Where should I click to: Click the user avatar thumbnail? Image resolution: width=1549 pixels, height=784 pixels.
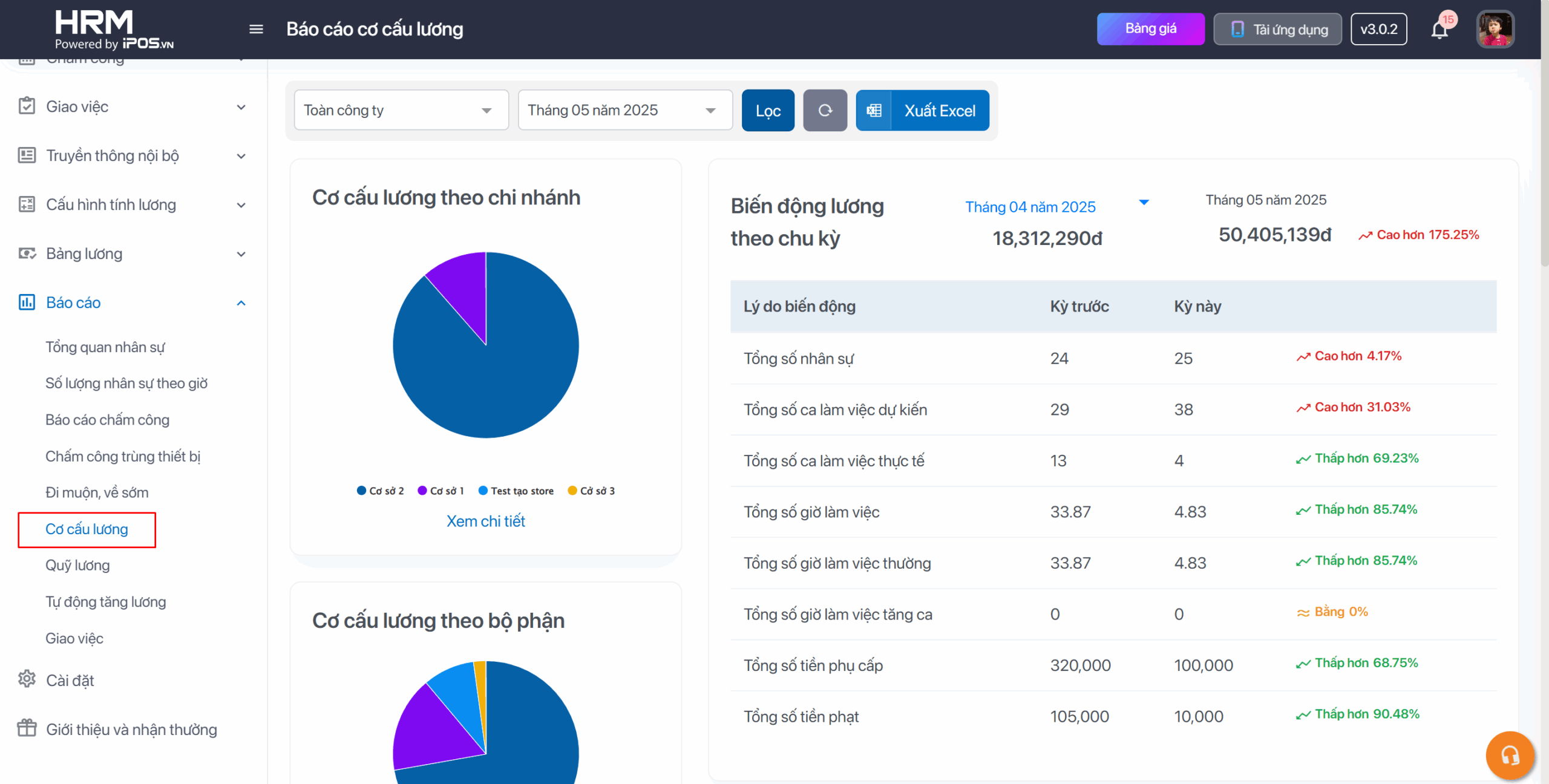coord(1495,29)
